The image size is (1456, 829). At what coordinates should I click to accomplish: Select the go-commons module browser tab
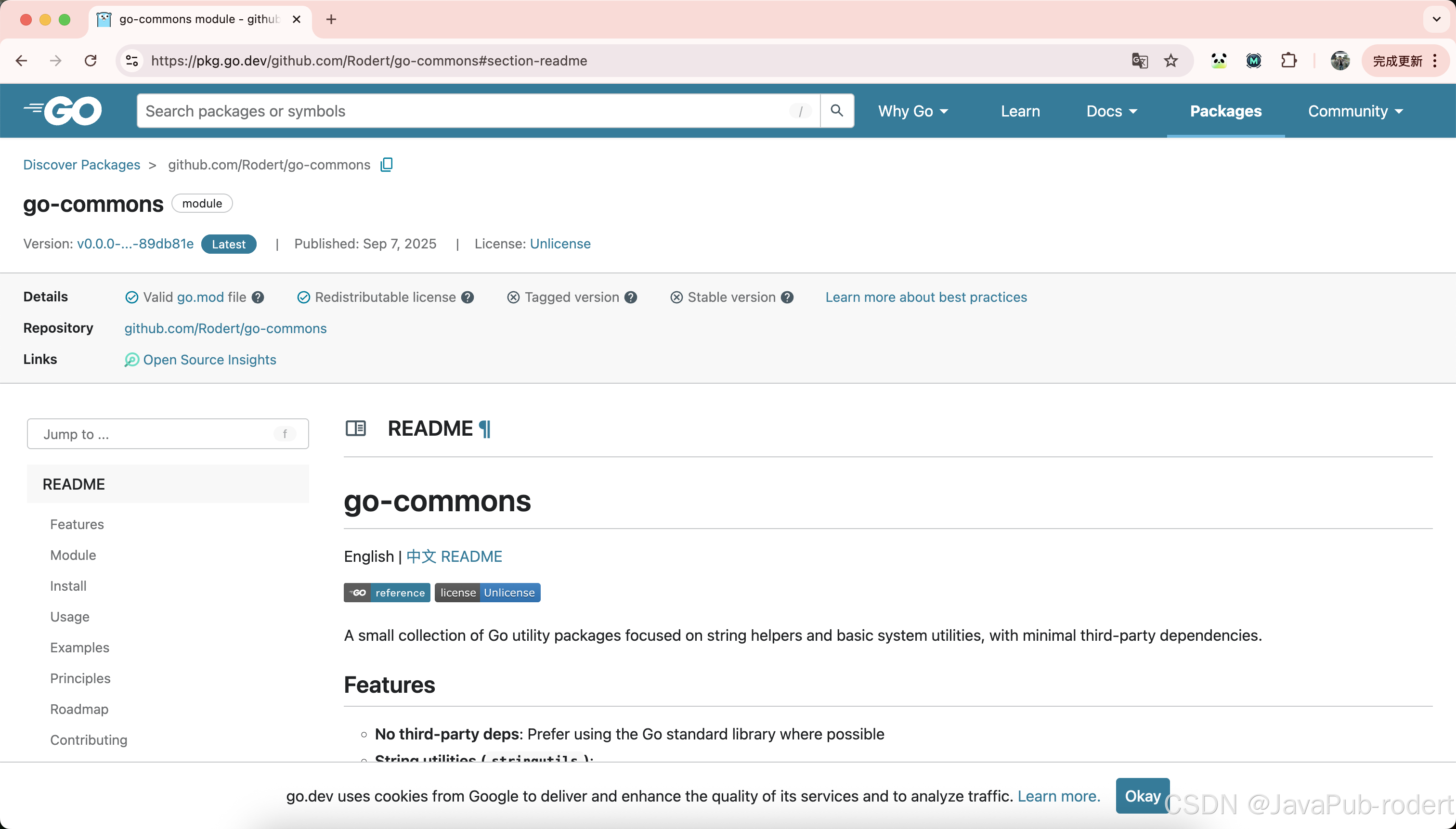click(199, 19)
